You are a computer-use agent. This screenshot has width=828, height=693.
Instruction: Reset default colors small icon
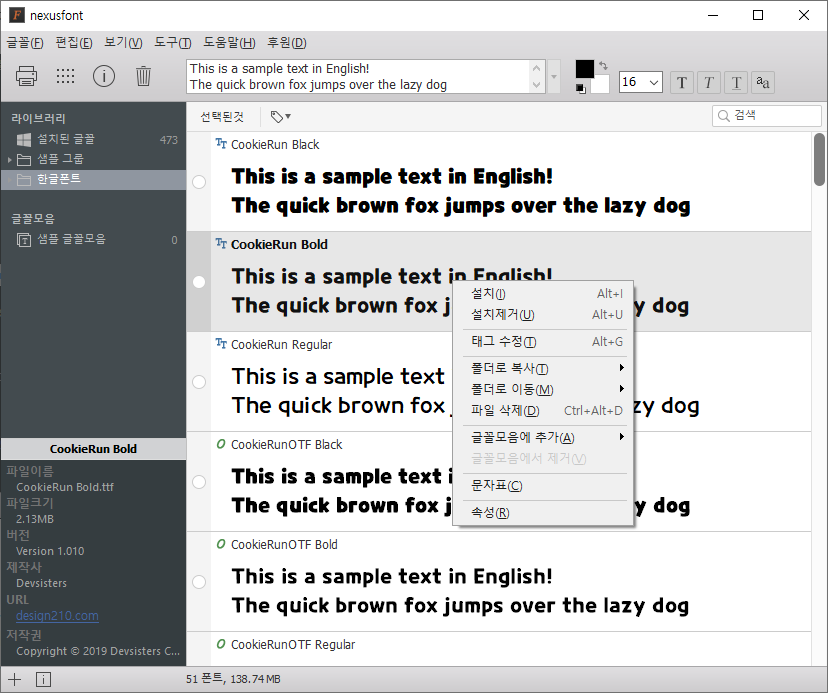pyautogui.click(x=581, y=89)
